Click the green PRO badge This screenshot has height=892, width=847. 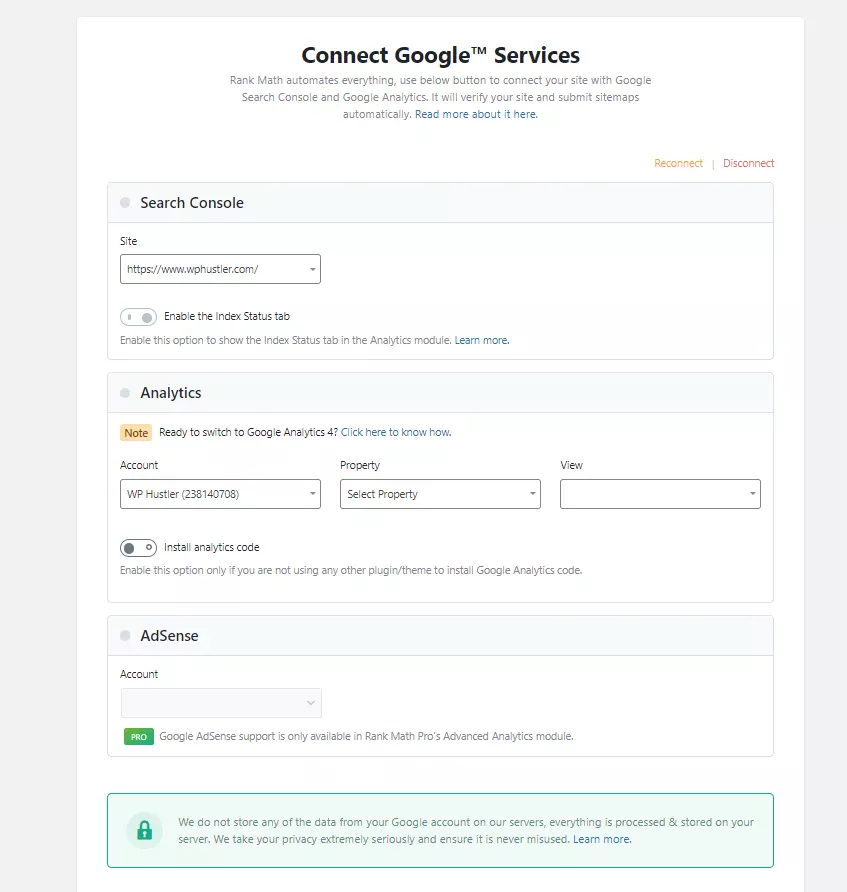point(139,737)
